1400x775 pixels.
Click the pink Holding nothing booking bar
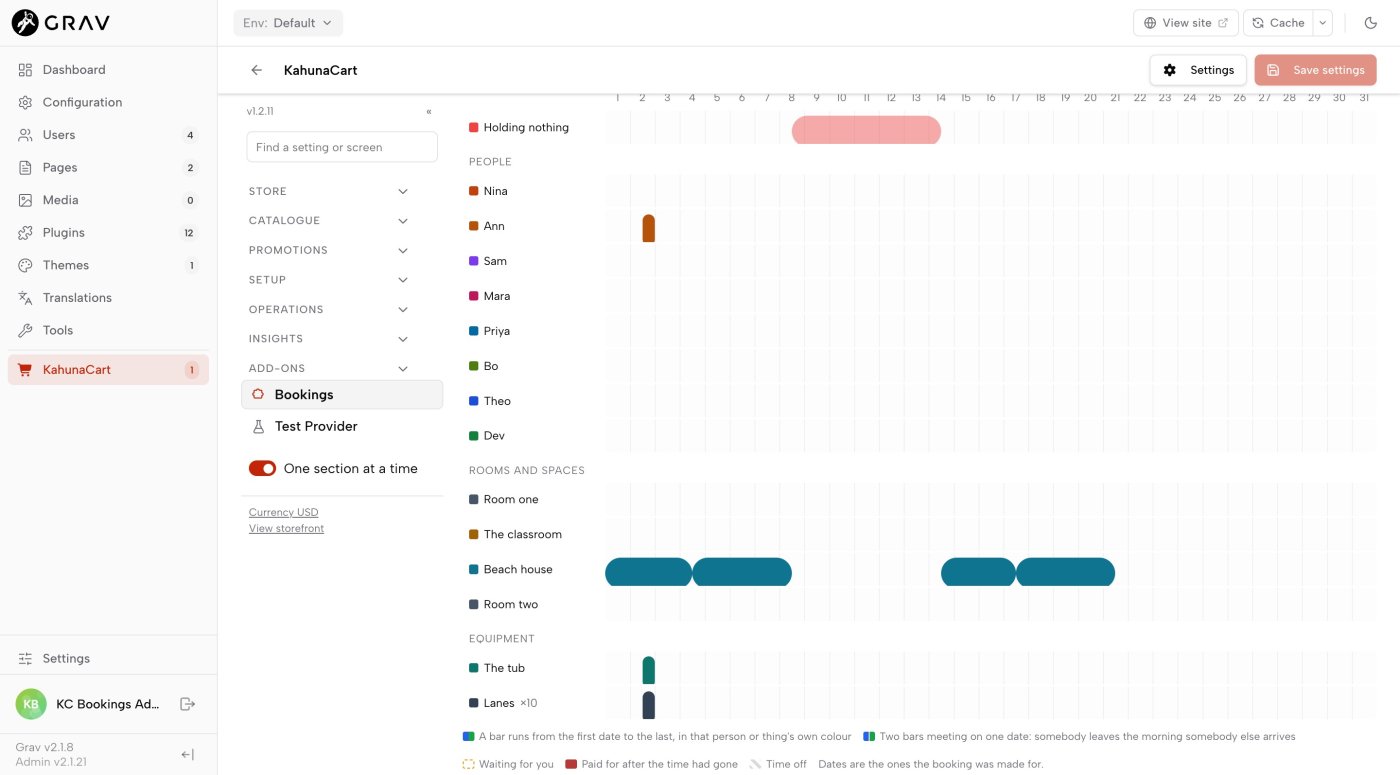pyautogui.click(x=866, y=130)
